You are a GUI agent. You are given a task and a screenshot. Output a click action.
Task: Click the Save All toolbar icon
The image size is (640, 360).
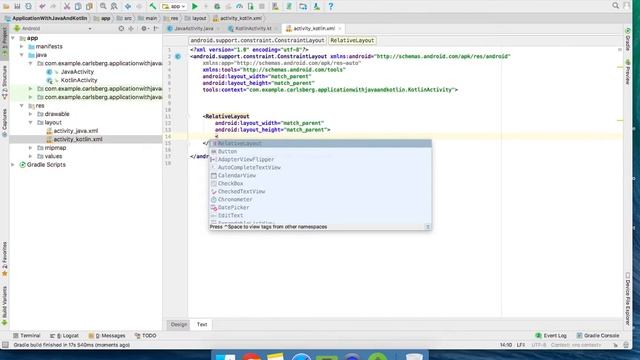(17, 6)
